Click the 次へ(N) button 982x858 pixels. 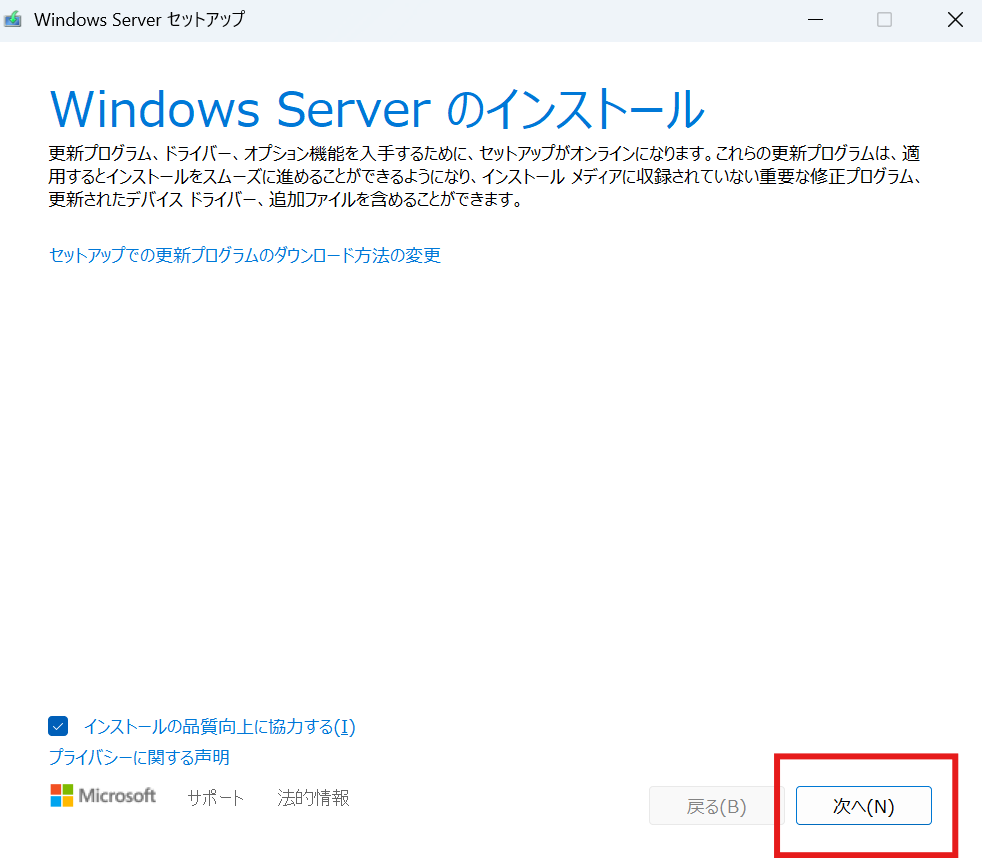coord(864,805)
